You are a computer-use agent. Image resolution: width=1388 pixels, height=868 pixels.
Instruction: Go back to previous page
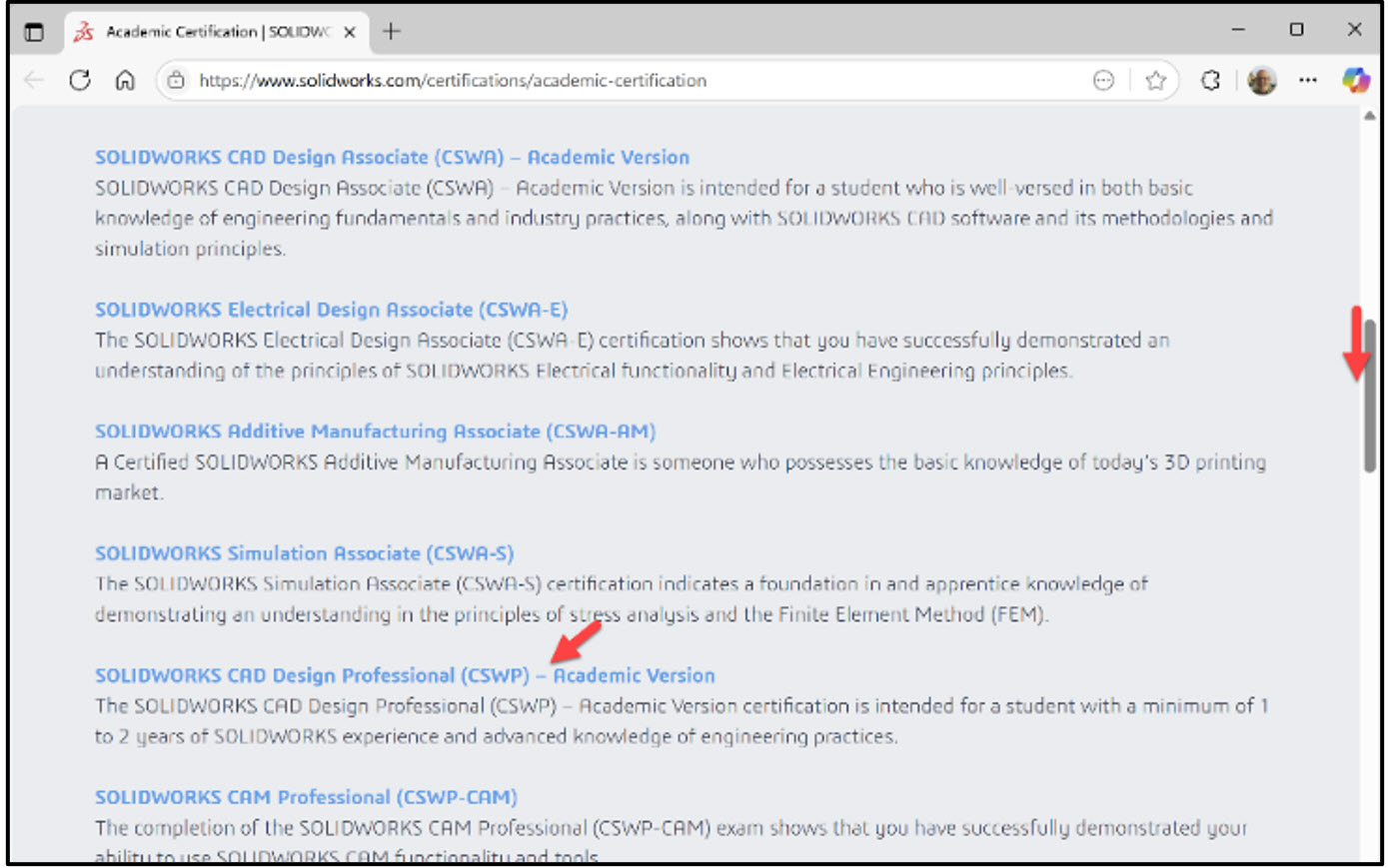(34, 80)
